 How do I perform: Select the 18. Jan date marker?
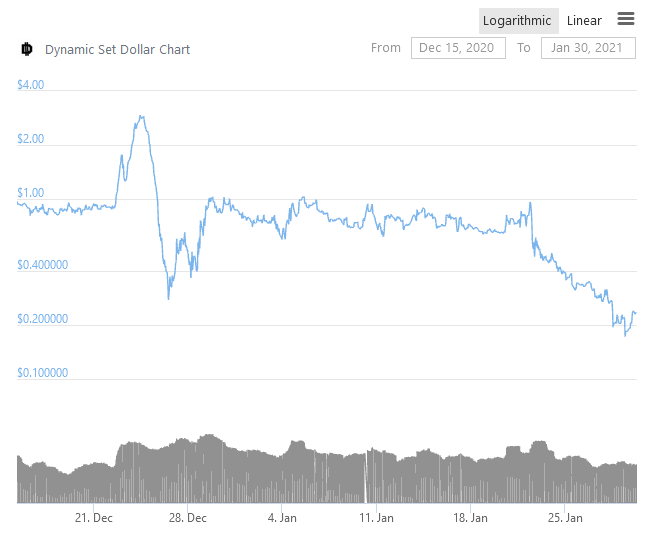[471, 518]
